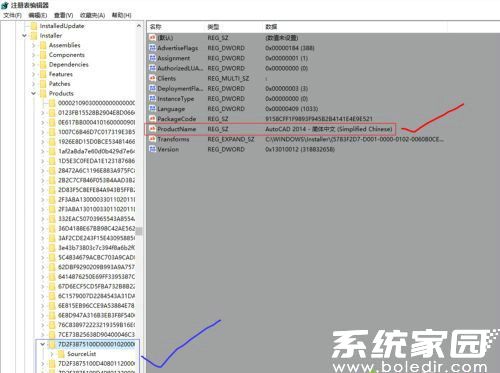Screen dimensions: 500x373
Task: Click the Language DWORD value icon
Action: 152,109
